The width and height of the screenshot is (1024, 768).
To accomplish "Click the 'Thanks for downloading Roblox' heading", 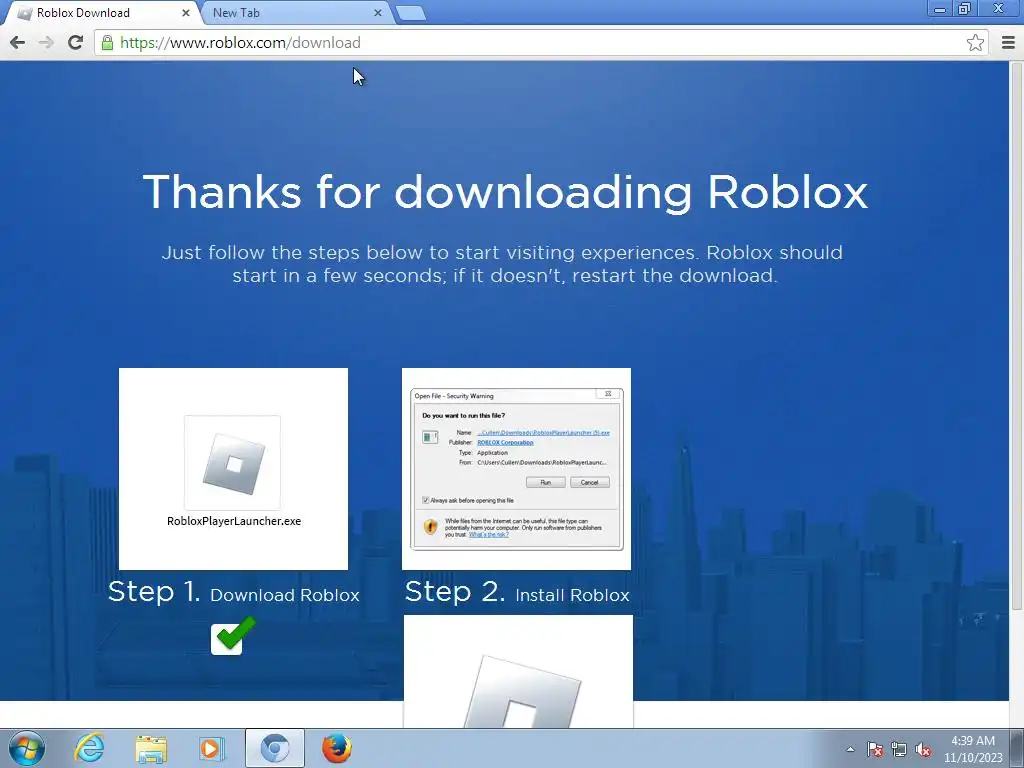I will click(x=505, y=192).
